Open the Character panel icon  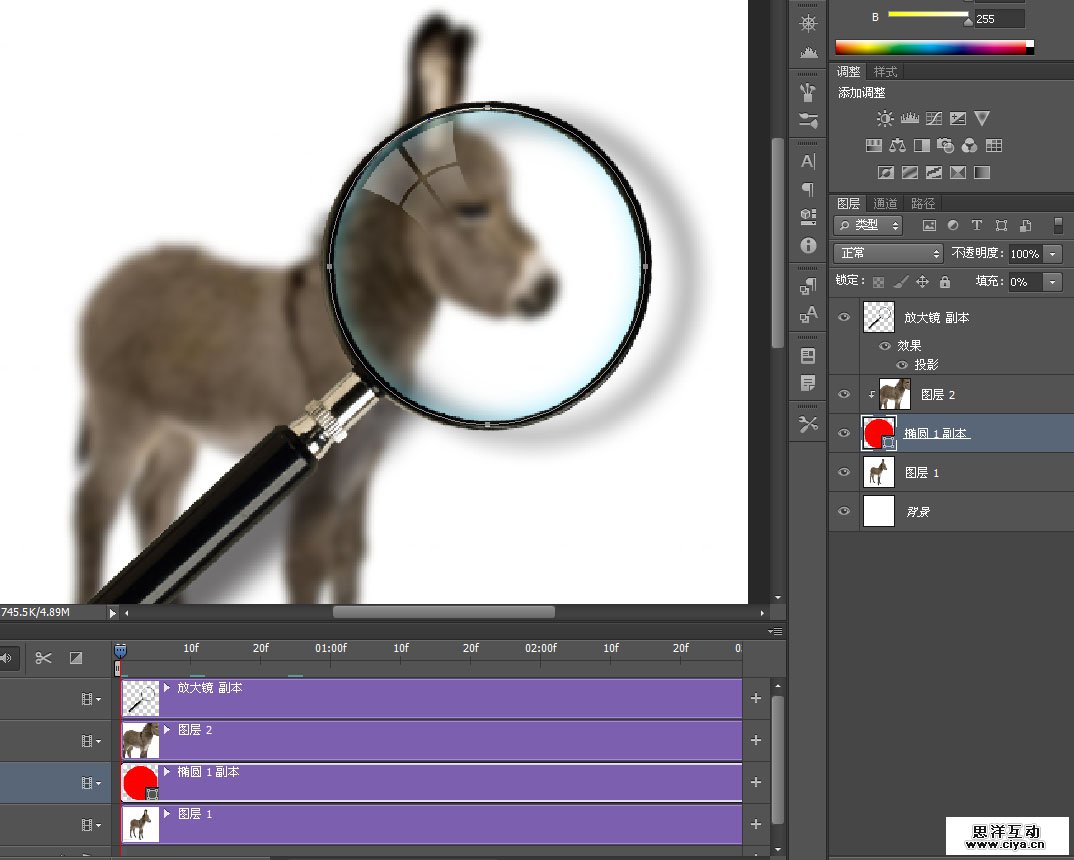[x=808, y=161]
